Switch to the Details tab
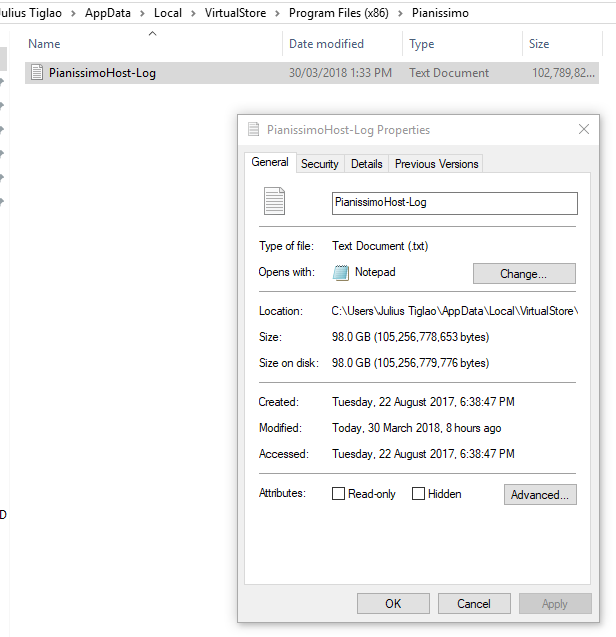 367,164
